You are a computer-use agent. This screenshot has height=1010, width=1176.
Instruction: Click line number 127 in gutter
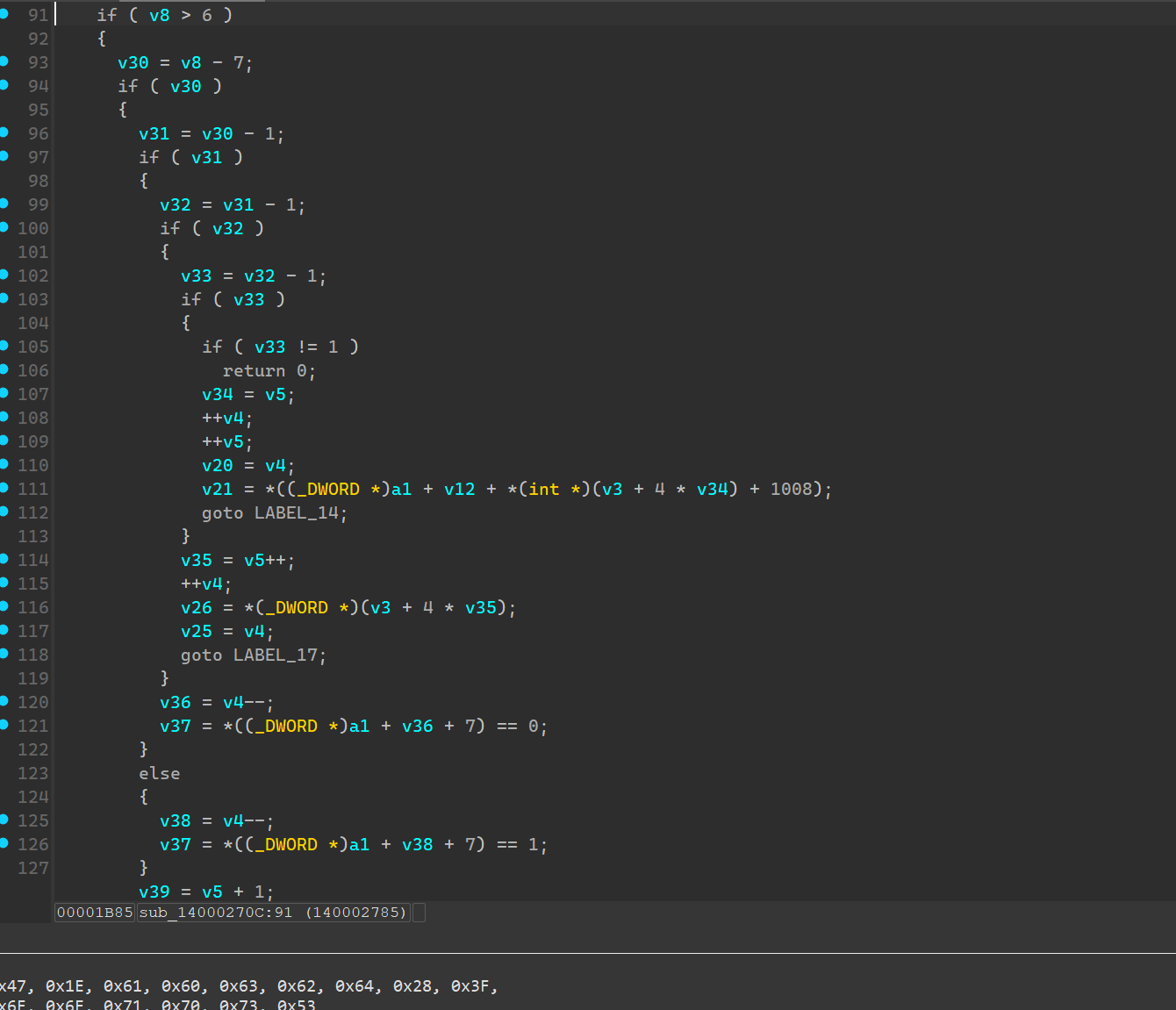coord(33,868)
